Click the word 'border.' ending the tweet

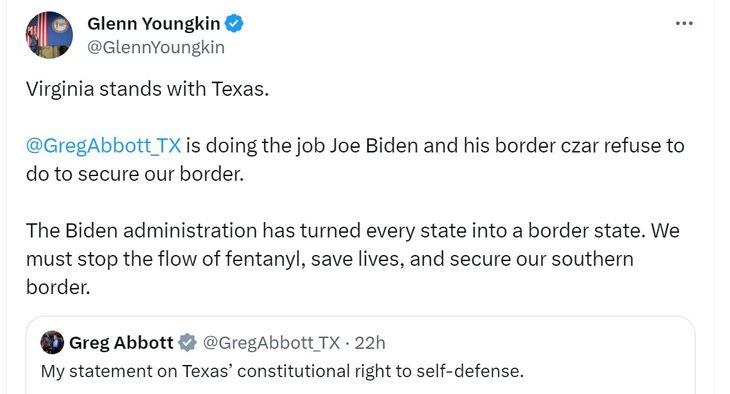tap(58, 287)
